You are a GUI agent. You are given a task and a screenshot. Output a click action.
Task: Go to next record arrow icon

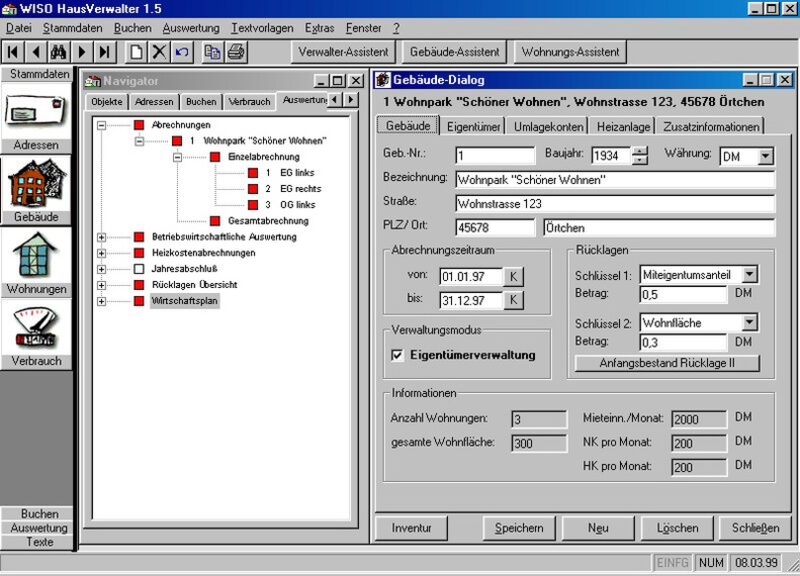(x=82, y=52)
